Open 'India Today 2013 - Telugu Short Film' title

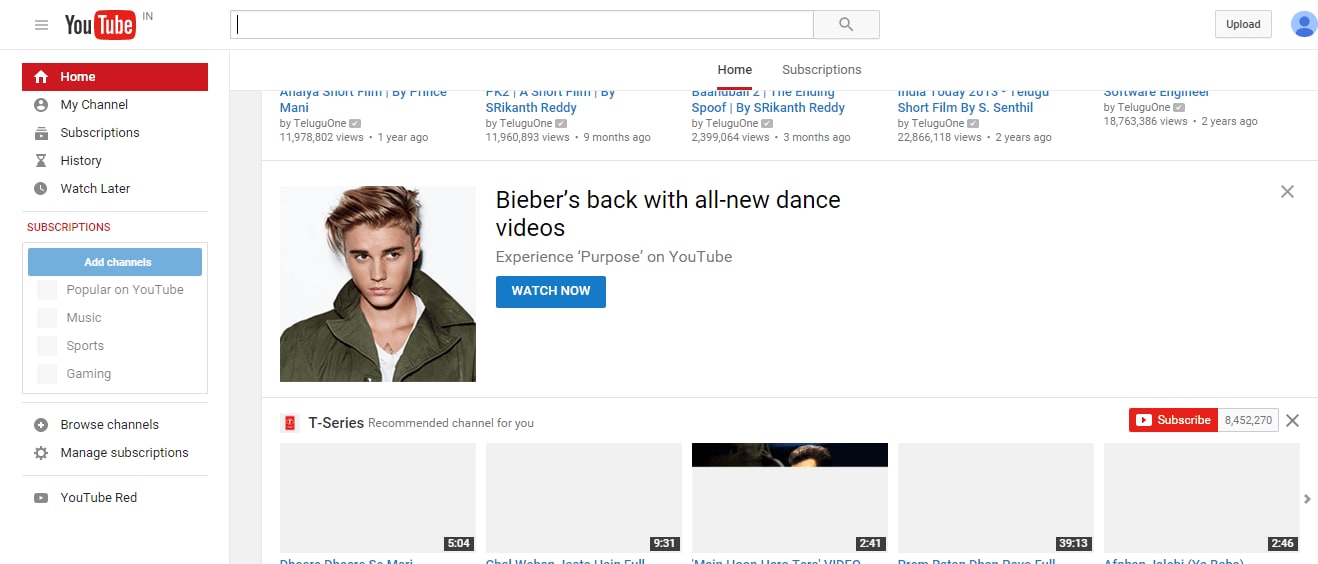click(973, 100)
